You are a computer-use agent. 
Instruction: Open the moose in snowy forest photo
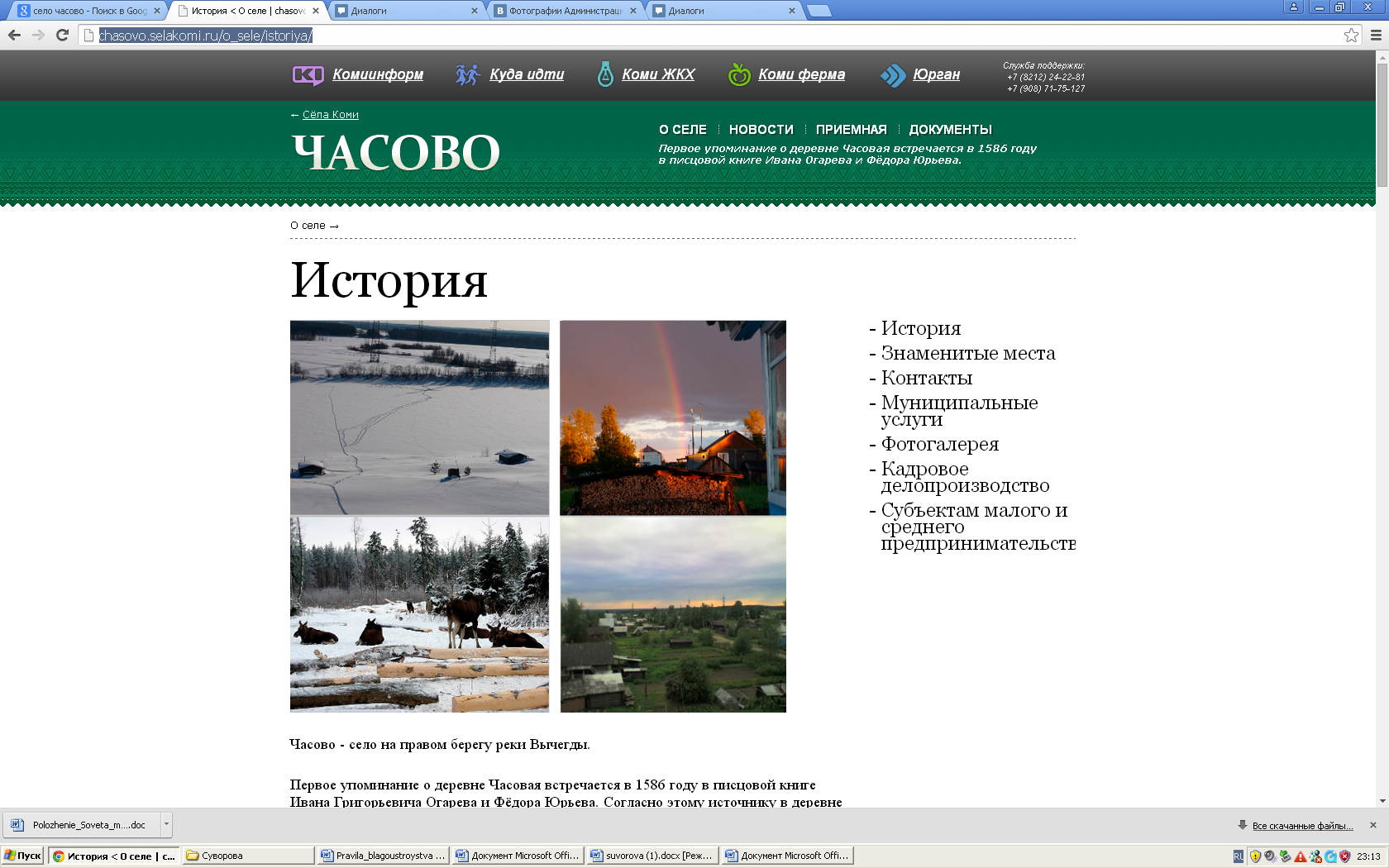pos(419,614)
